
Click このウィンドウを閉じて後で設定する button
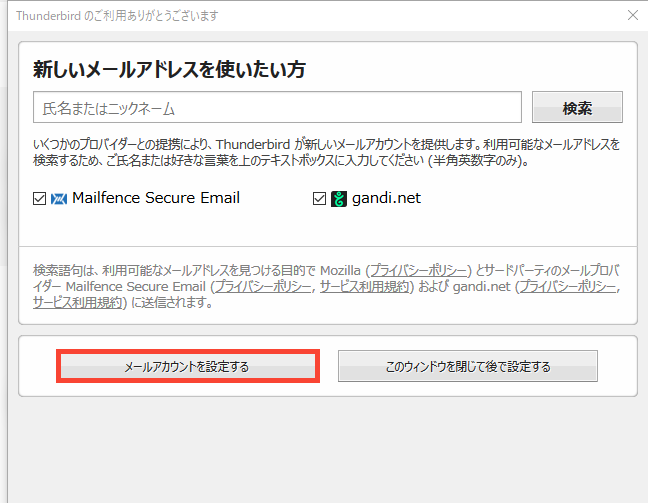468,366
